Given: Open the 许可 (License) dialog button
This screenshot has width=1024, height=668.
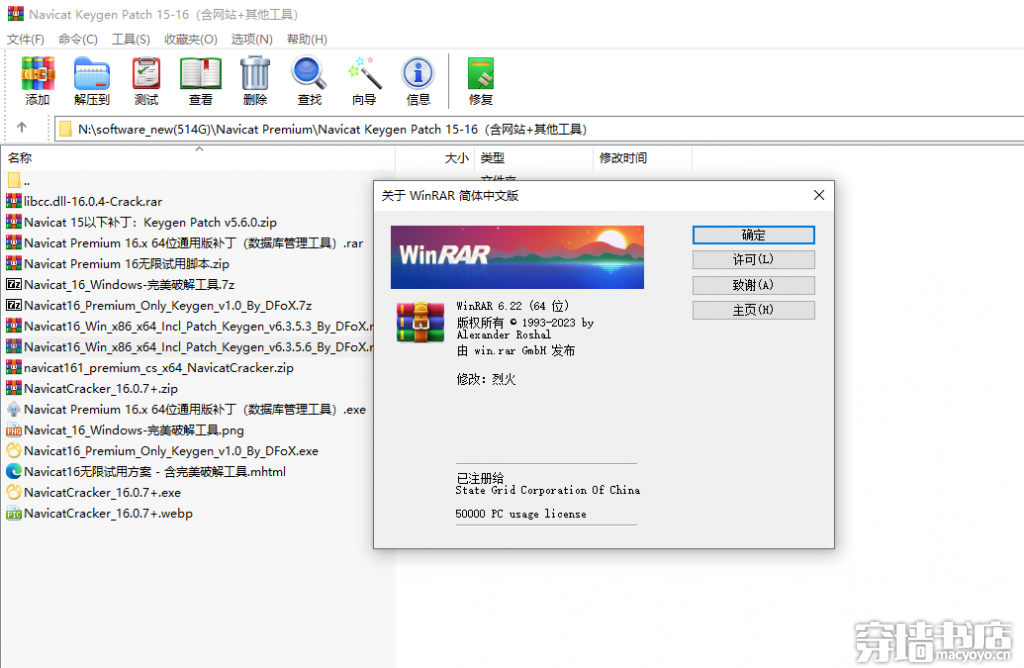Looking at the screenshot, I should (753, 260).
